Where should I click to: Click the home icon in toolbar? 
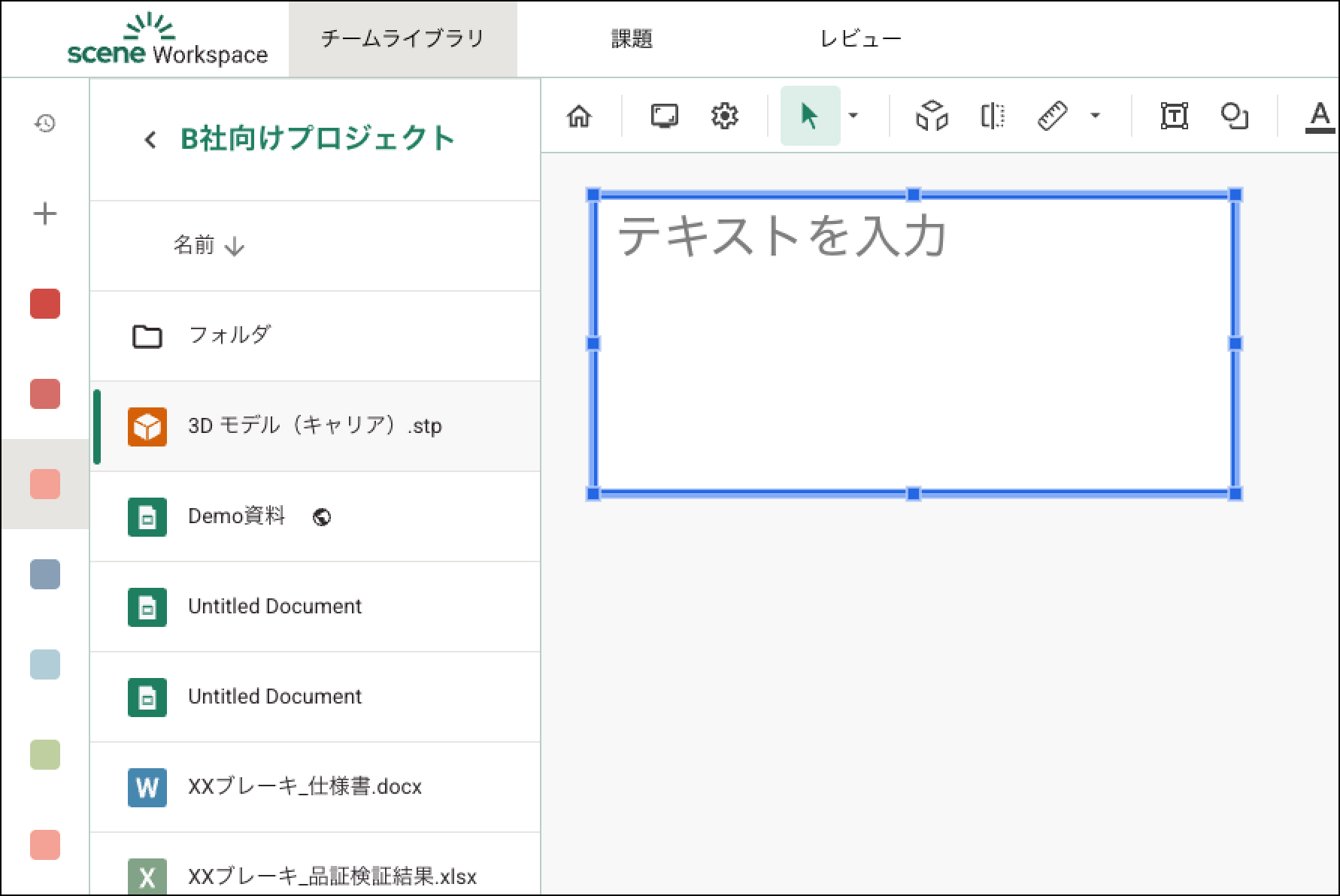click(579, 117)
